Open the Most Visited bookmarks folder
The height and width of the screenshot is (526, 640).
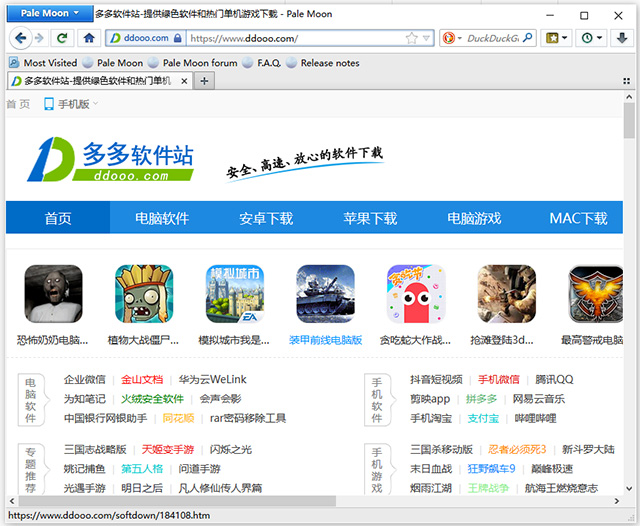(x=42, y=62)
